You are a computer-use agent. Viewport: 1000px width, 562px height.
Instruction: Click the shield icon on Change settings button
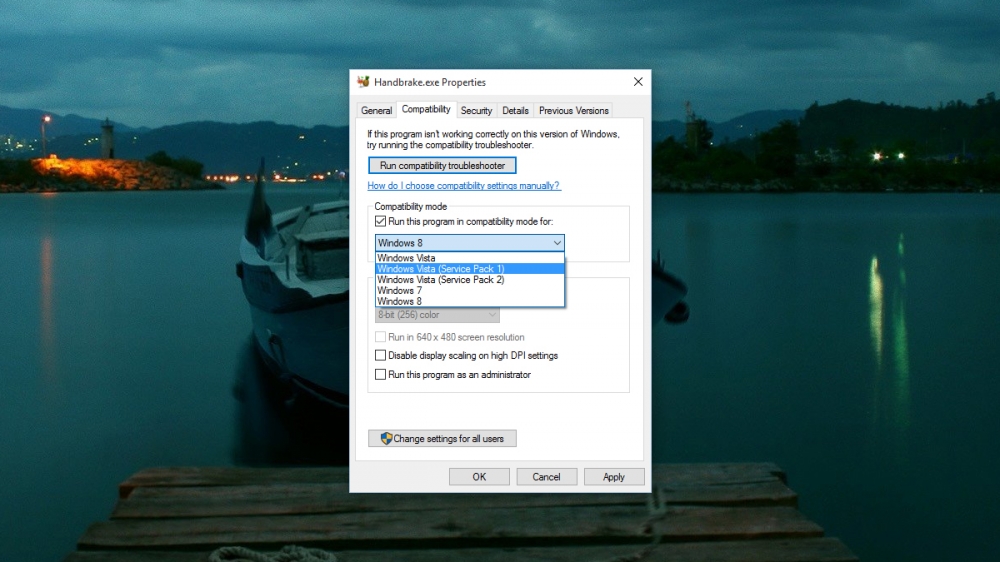point(386,438)
